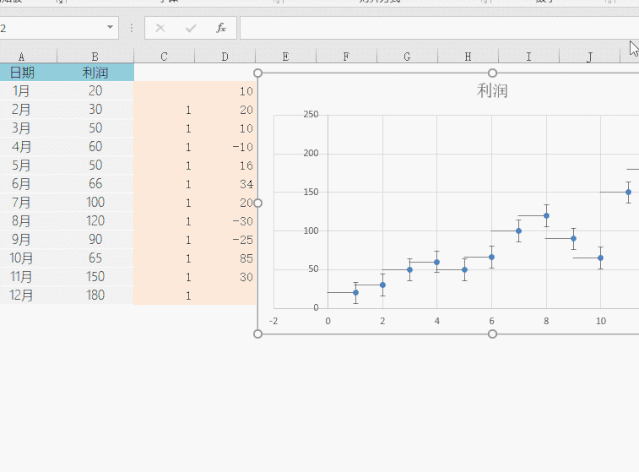The image size is (639, 472).
Task: Click the chart's bottom-middle resize handle
Action: pos(492,334)
